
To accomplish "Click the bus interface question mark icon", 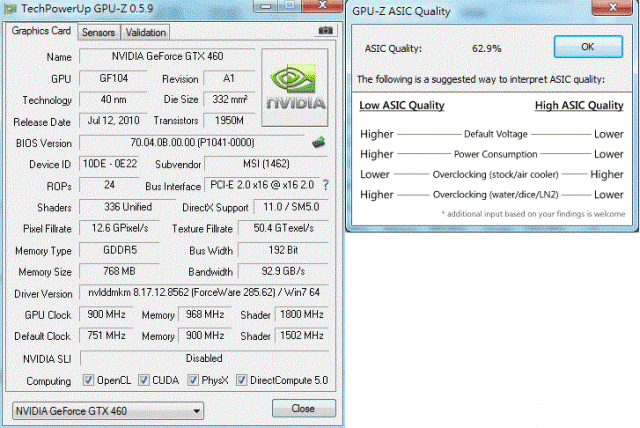I will [326, 185].
